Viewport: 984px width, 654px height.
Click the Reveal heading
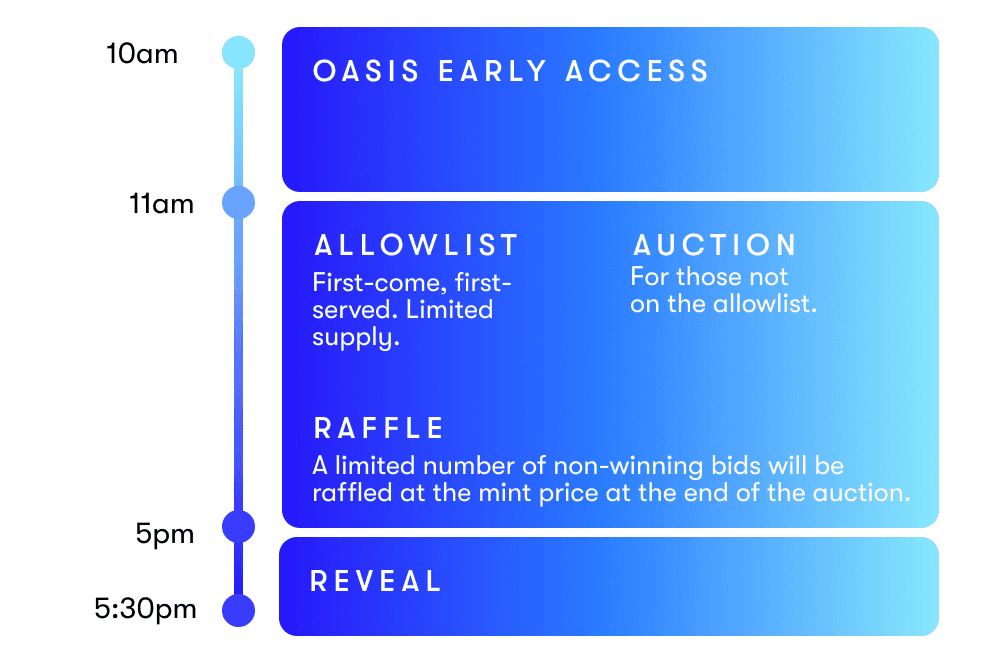point(377,581)
